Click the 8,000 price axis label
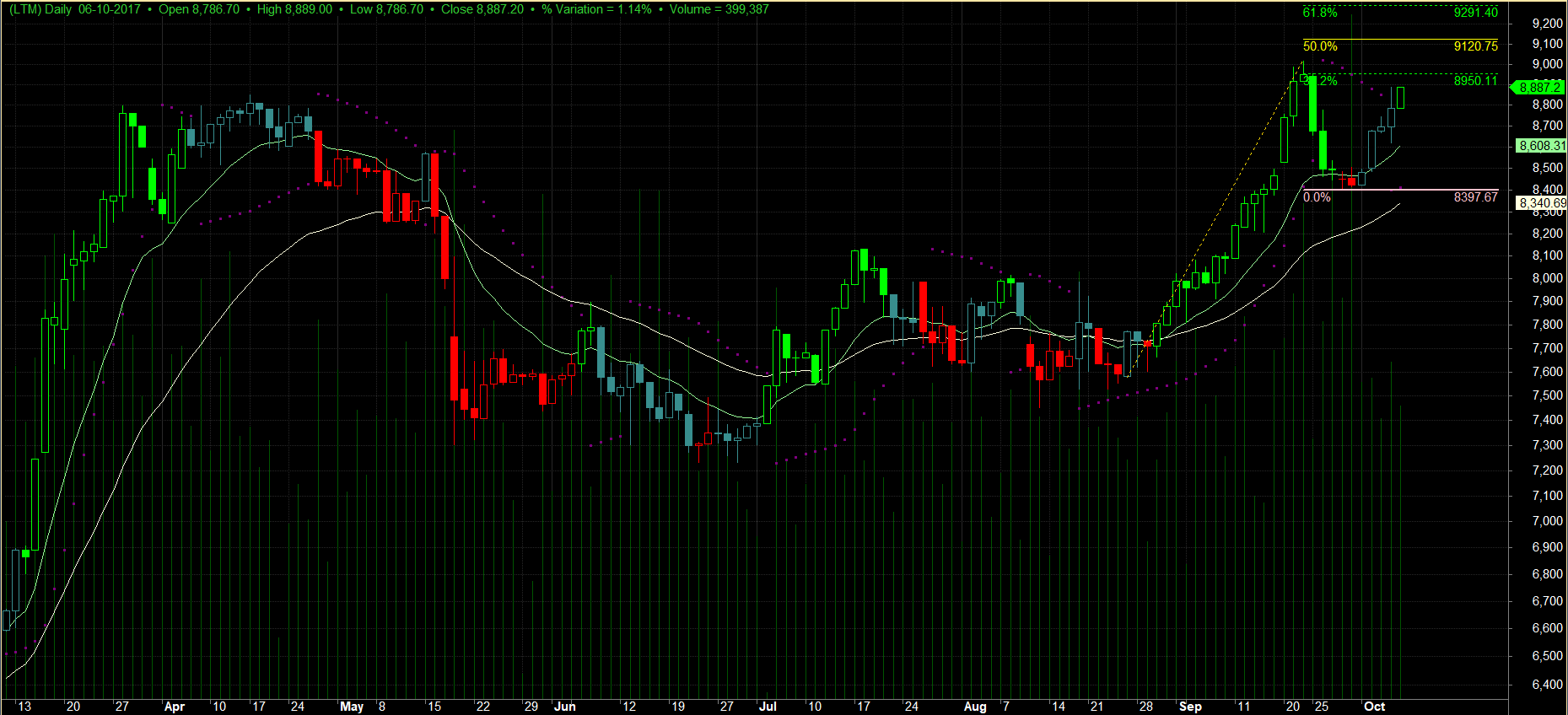 1548,278
